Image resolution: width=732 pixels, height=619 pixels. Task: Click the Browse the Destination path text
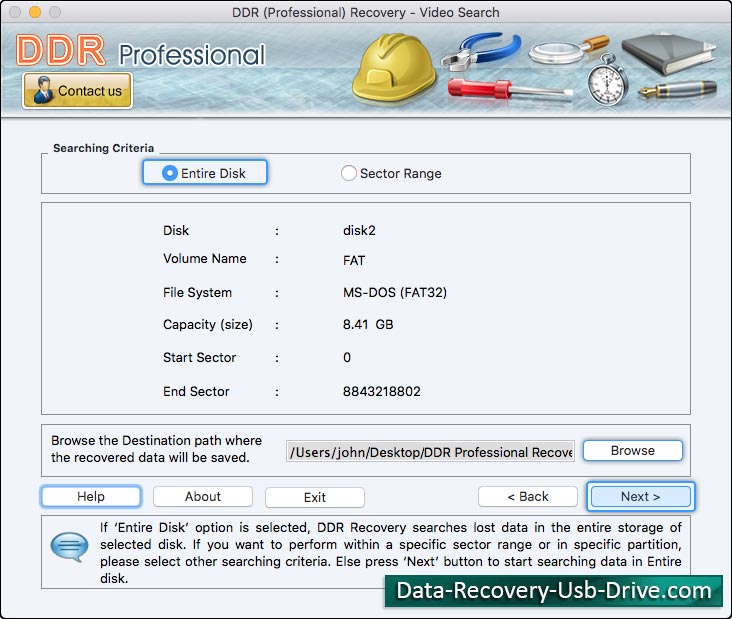click(156, 449)
